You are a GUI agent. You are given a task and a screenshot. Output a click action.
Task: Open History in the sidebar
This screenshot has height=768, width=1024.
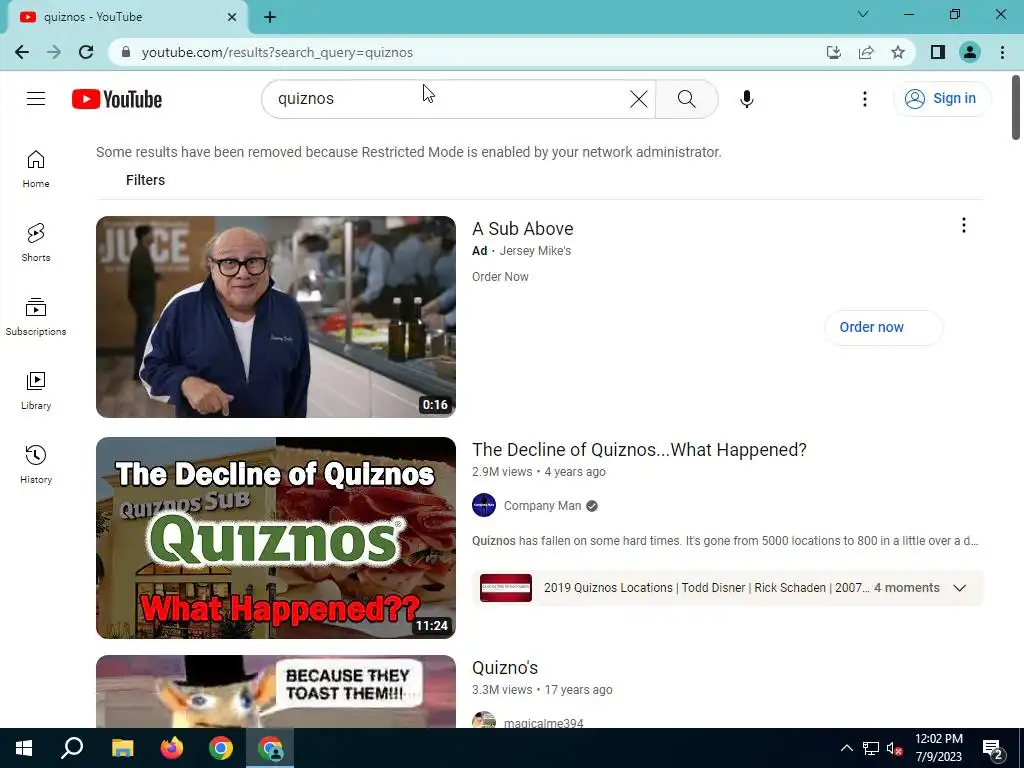[36, 464]
